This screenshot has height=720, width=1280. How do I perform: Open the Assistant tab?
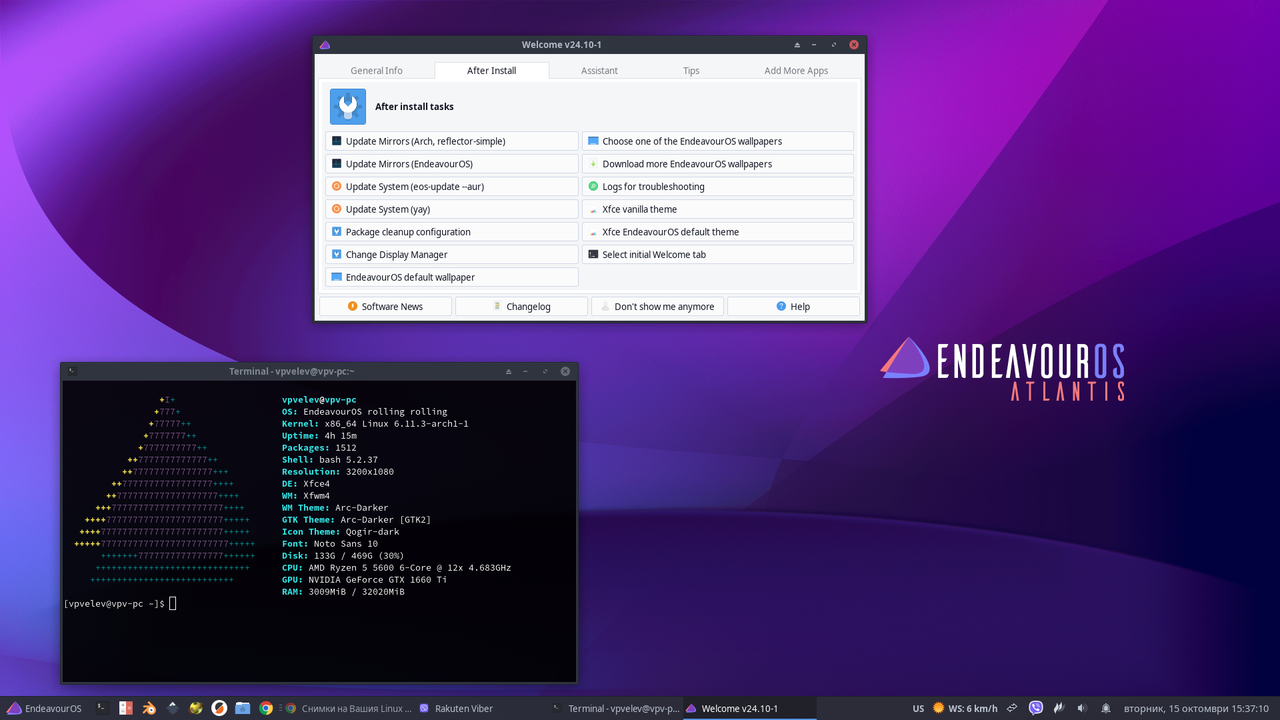coord(599,71)
